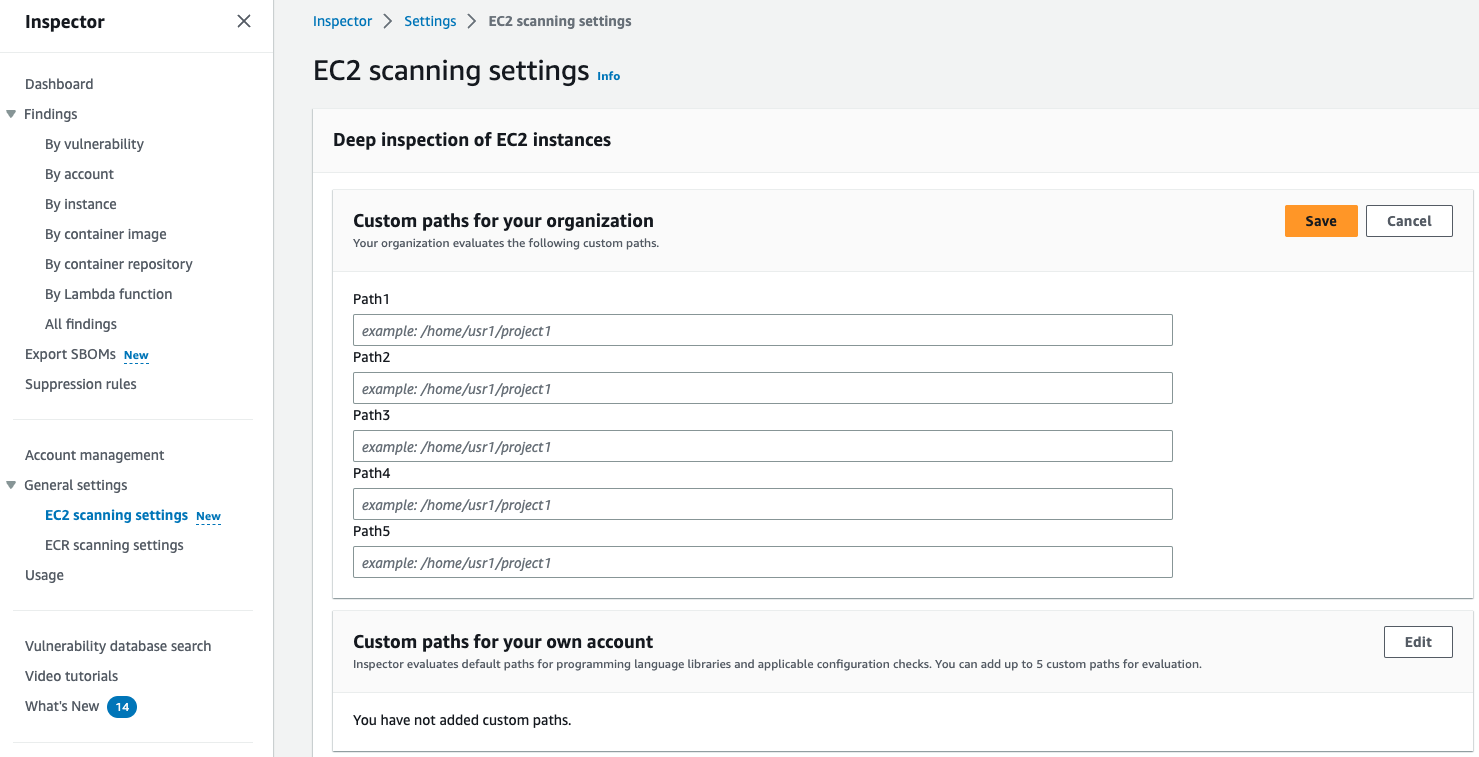View findings By vulnerability
Screen dimensions: 1479x757
pyautogui.click(x=94, y=144)
